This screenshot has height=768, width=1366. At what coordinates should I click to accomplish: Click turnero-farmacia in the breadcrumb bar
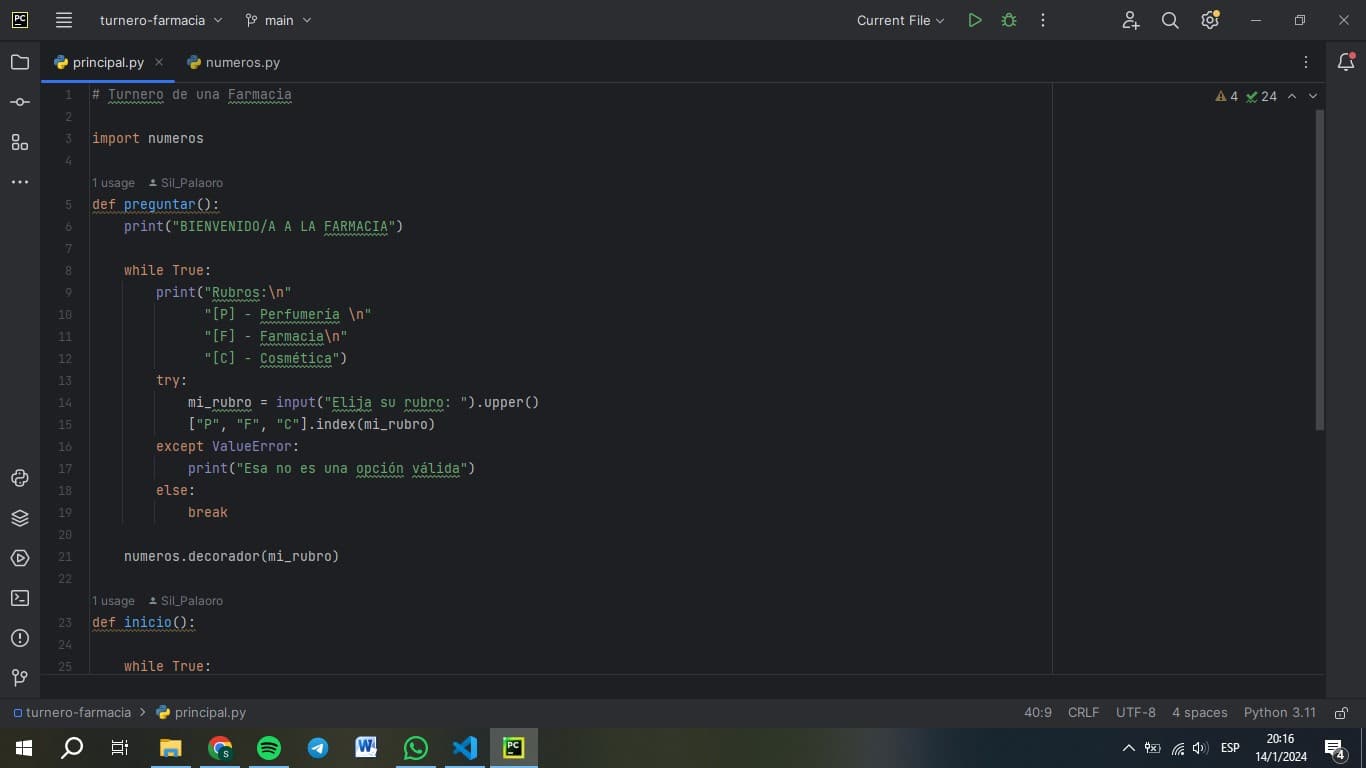(72, 713)
